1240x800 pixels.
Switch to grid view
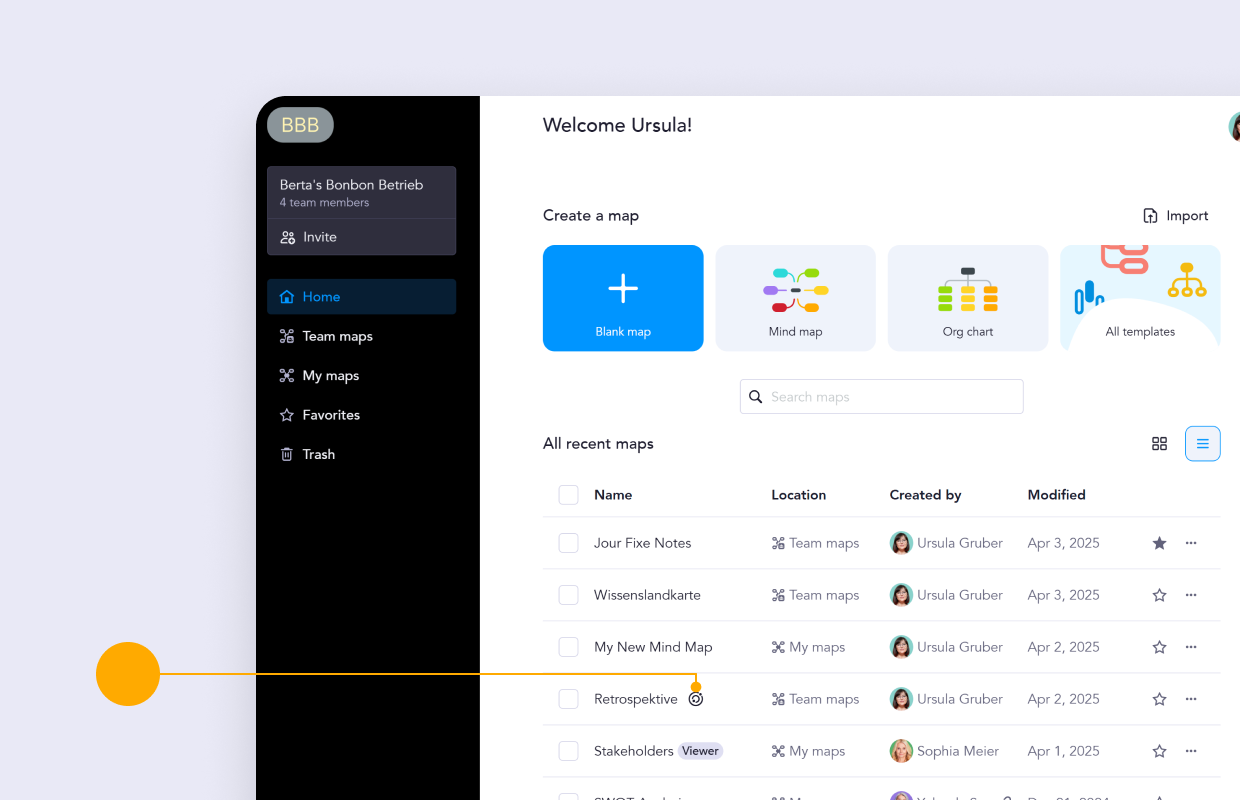coord(1160,444)
